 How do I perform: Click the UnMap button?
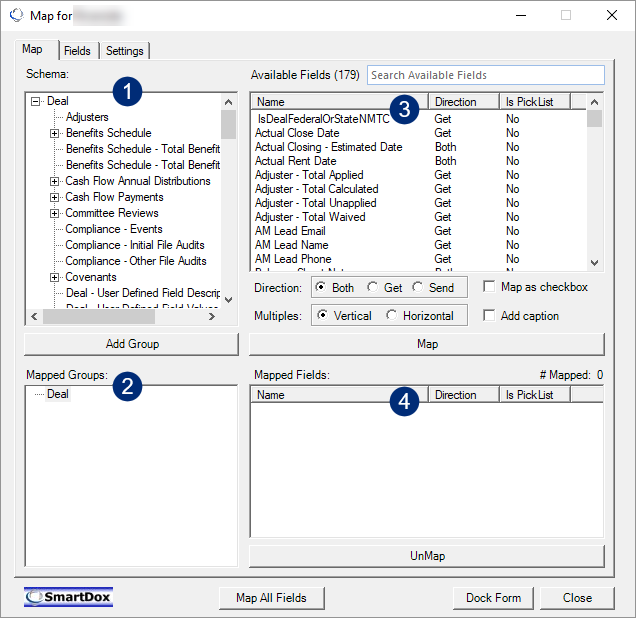coord(427,556)
